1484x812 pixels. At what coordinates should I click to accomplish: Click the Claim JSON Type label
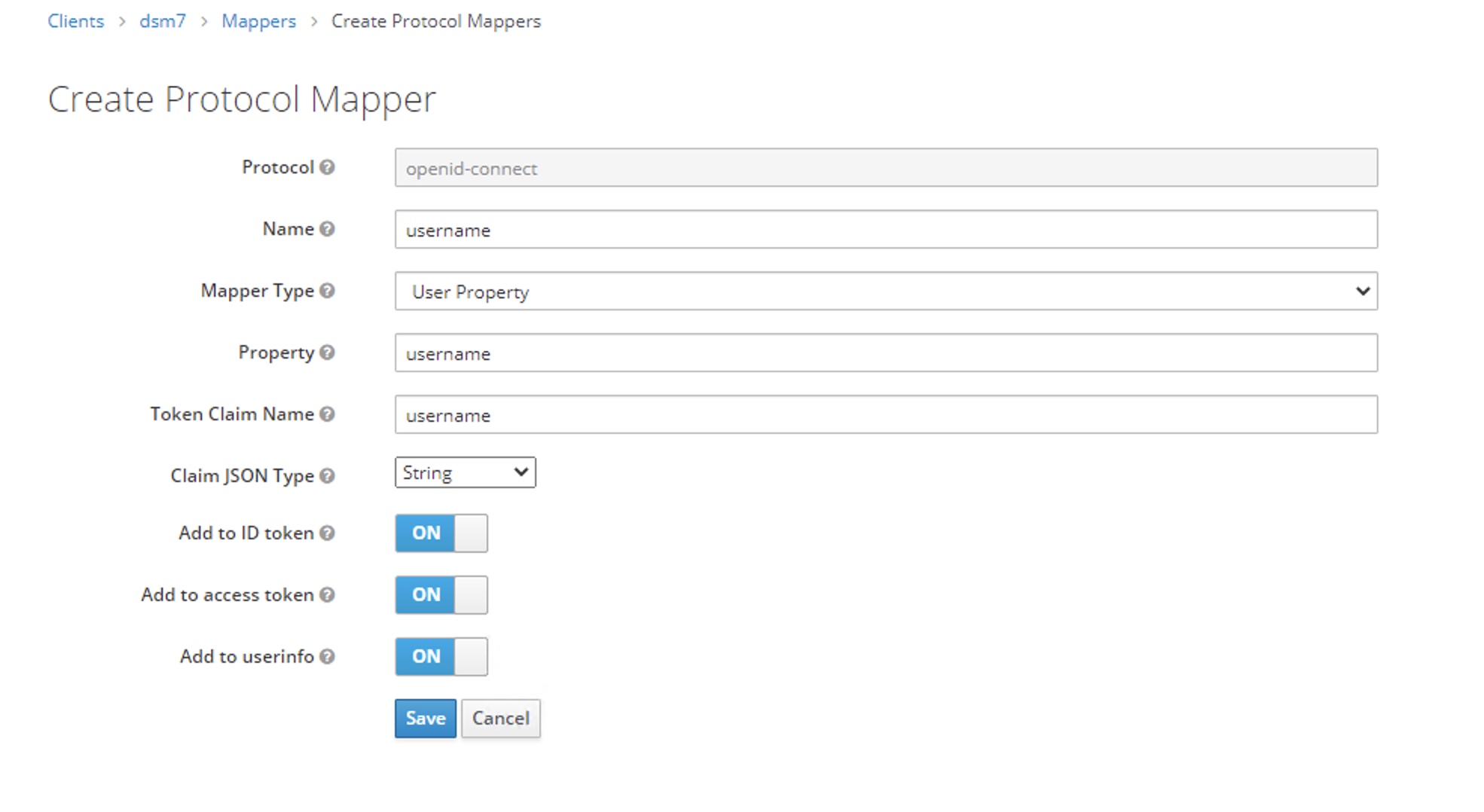tap(242, 476)
